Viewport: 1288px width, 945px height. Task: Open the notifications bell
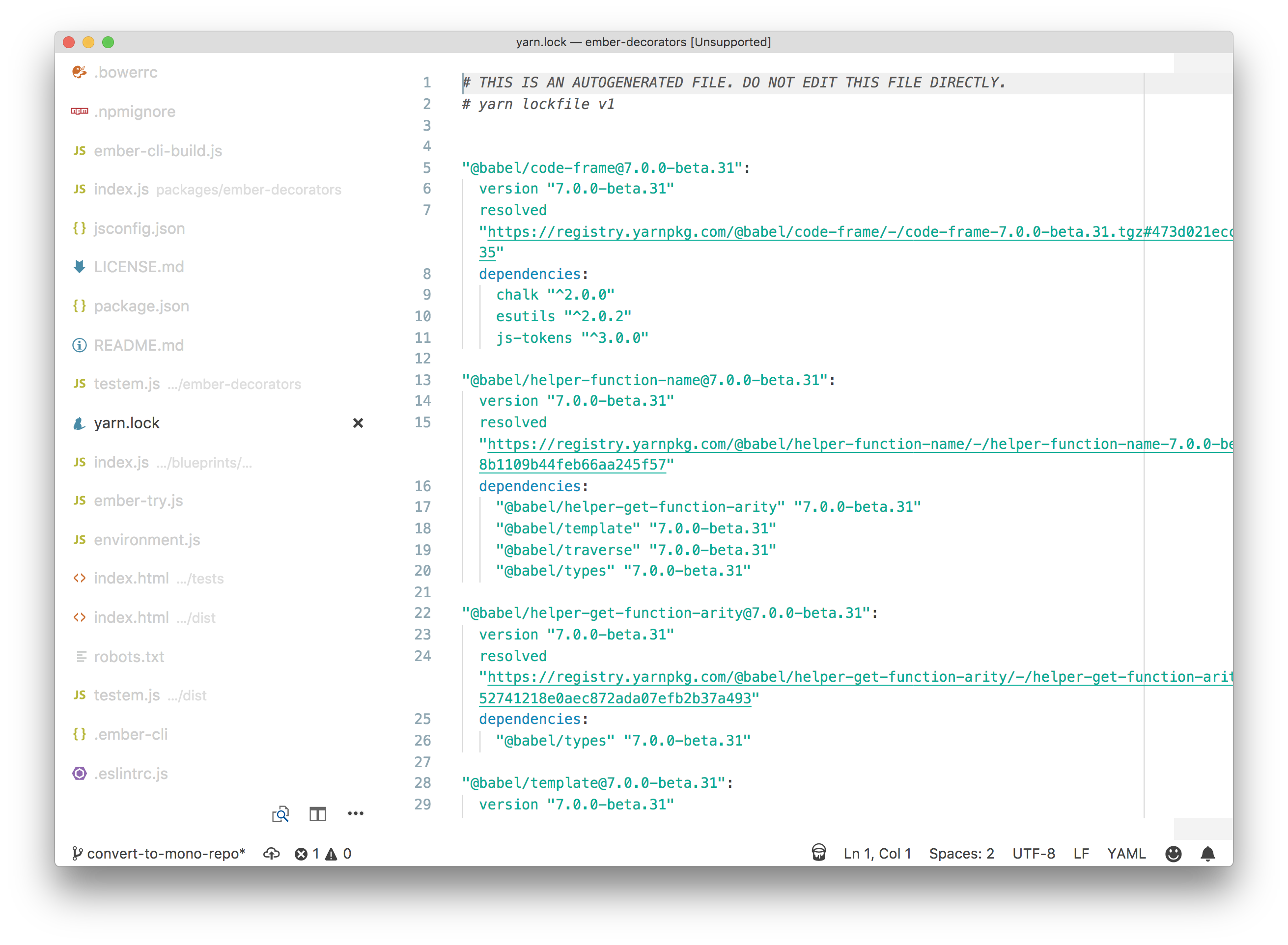(1207, 854)
